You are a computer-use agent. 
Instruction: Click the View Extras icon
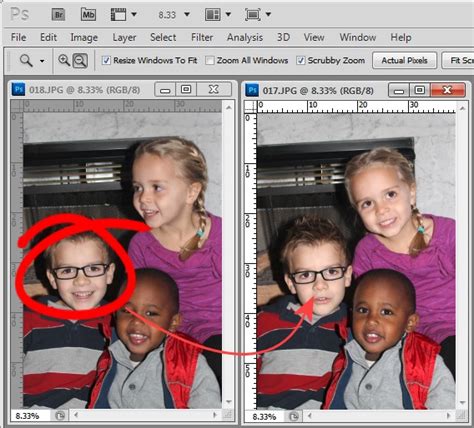tap(118, 15)
